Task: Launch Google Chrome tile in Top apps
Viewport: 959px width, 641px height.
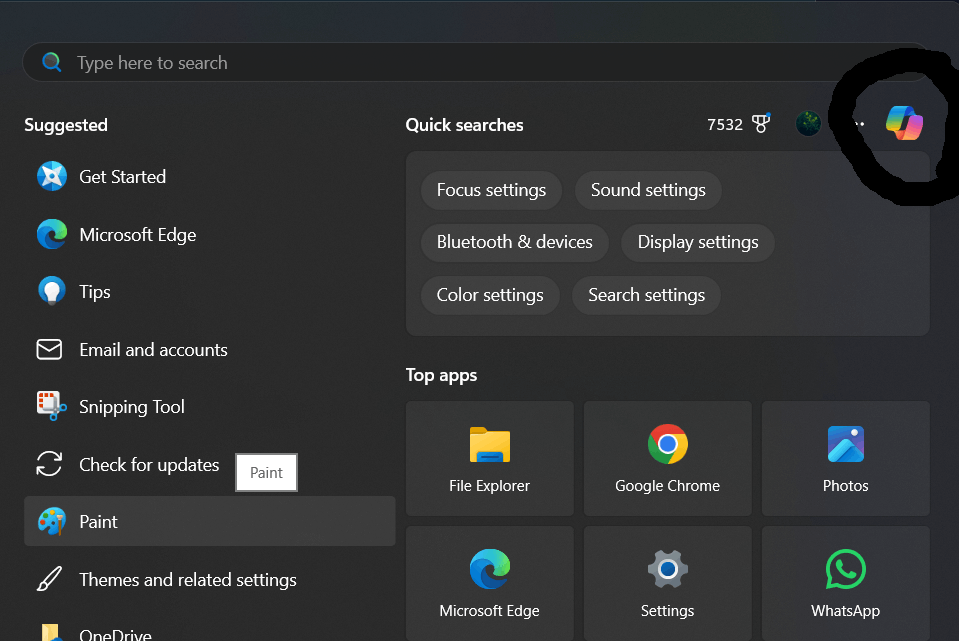Action: pos(667,458)
